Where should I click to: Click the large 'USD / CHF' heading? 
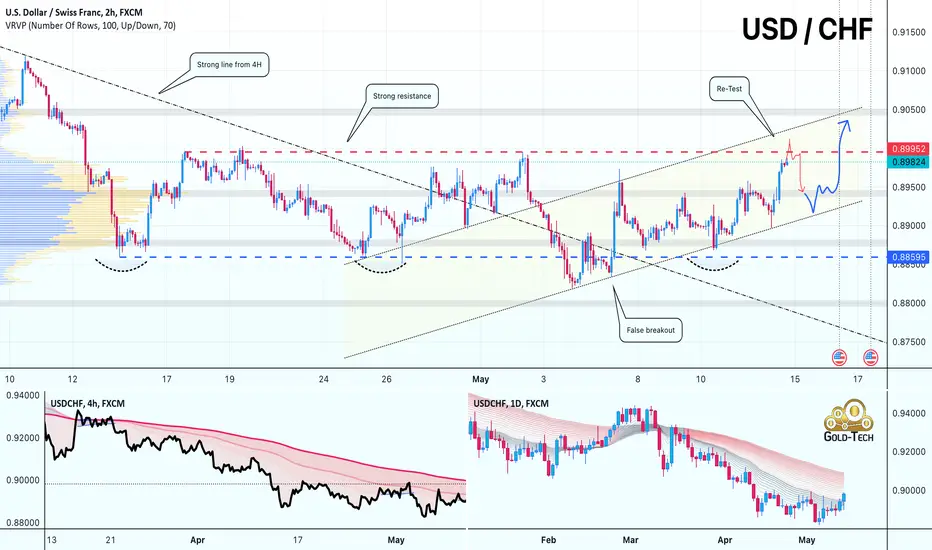click(x=807, y=30)
